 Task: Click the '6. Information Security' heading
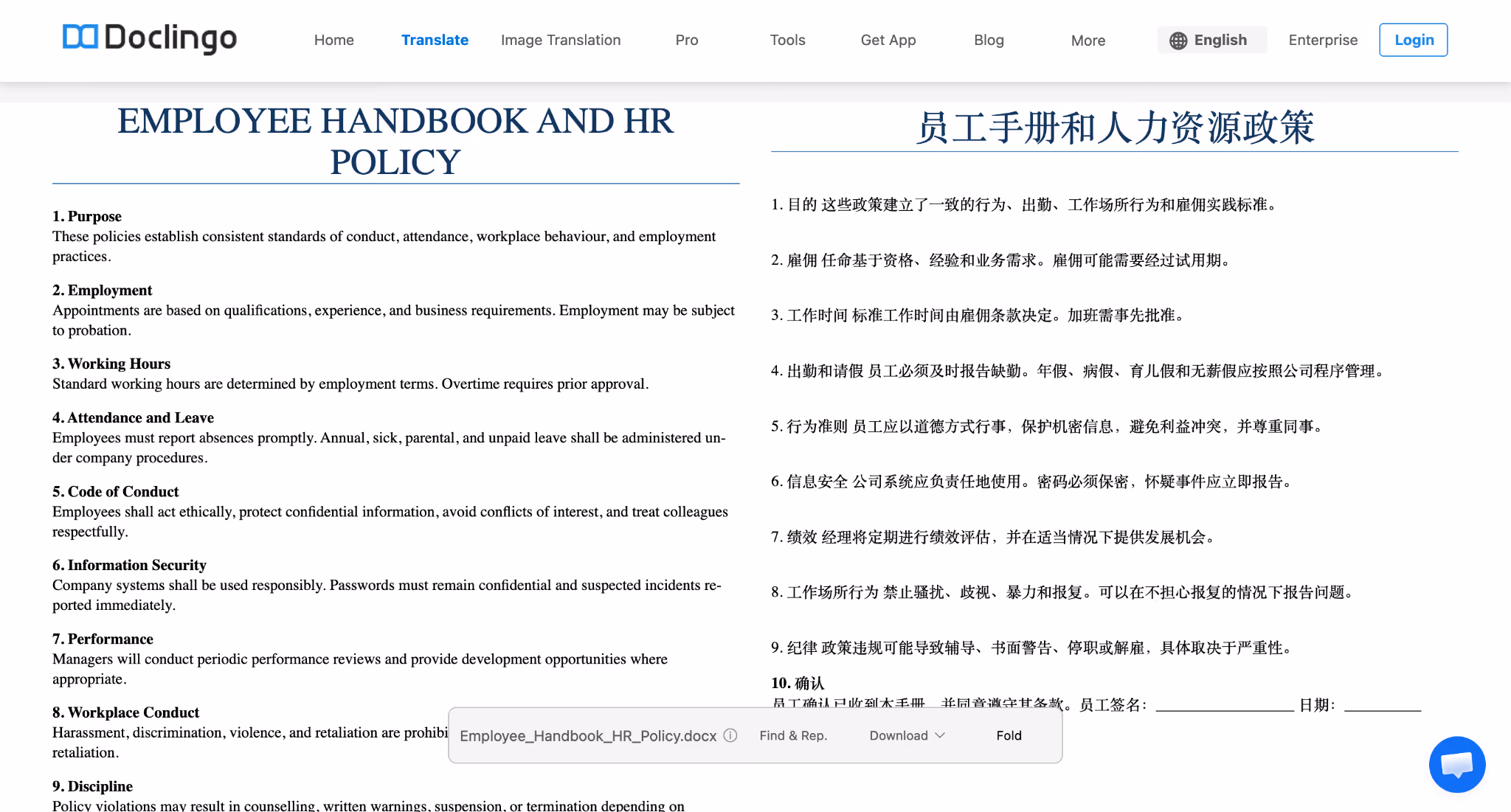(x=130, y=565)
